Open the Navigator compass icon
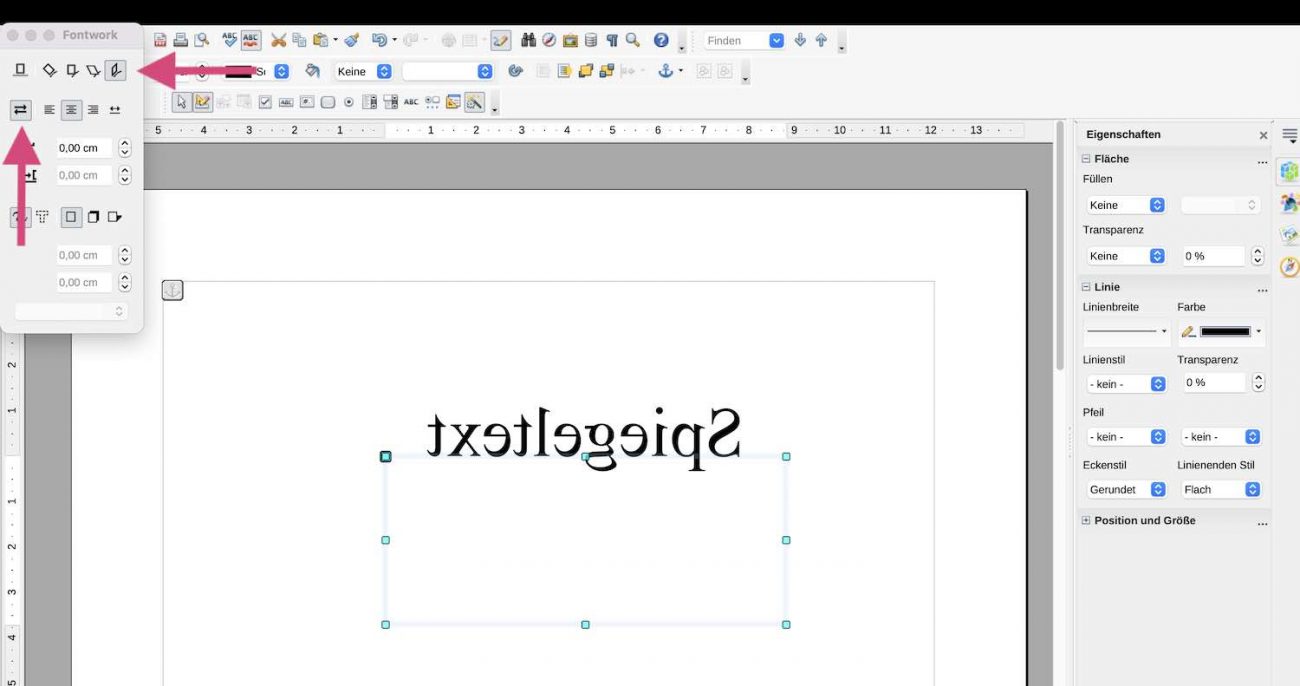 [549, 40]
